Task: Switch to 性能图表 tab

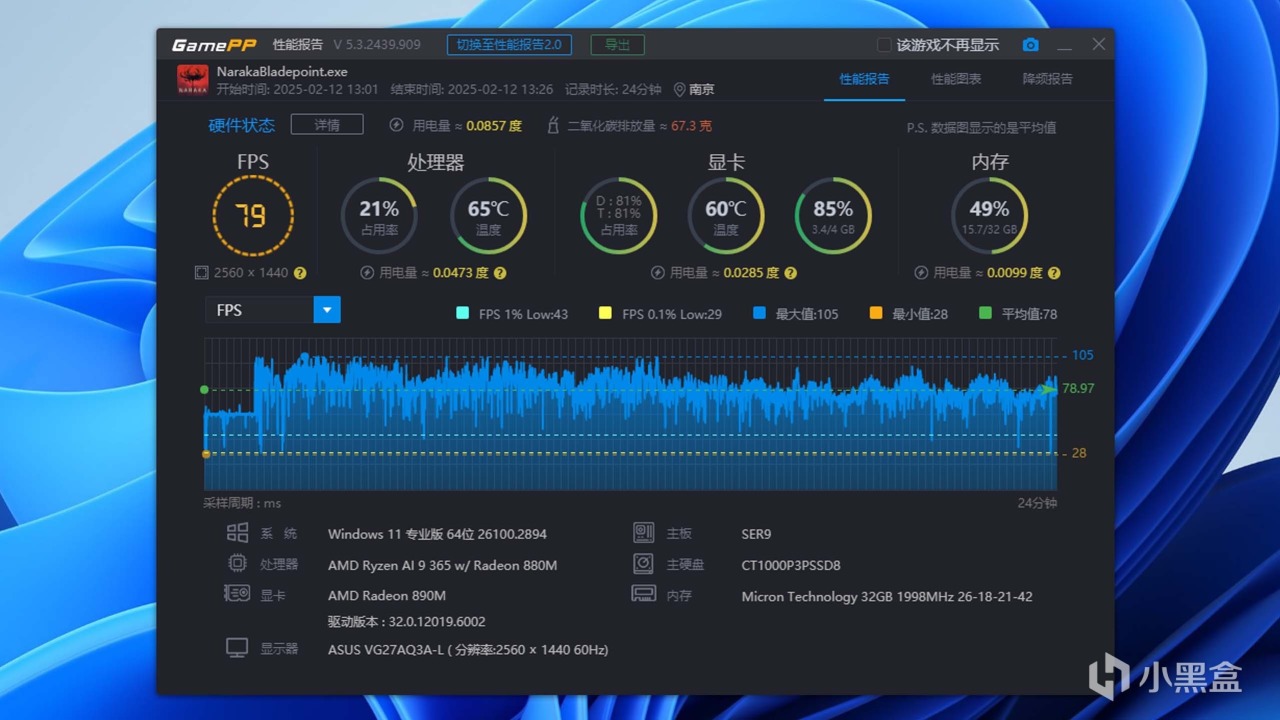Action: tap(956, 79)
